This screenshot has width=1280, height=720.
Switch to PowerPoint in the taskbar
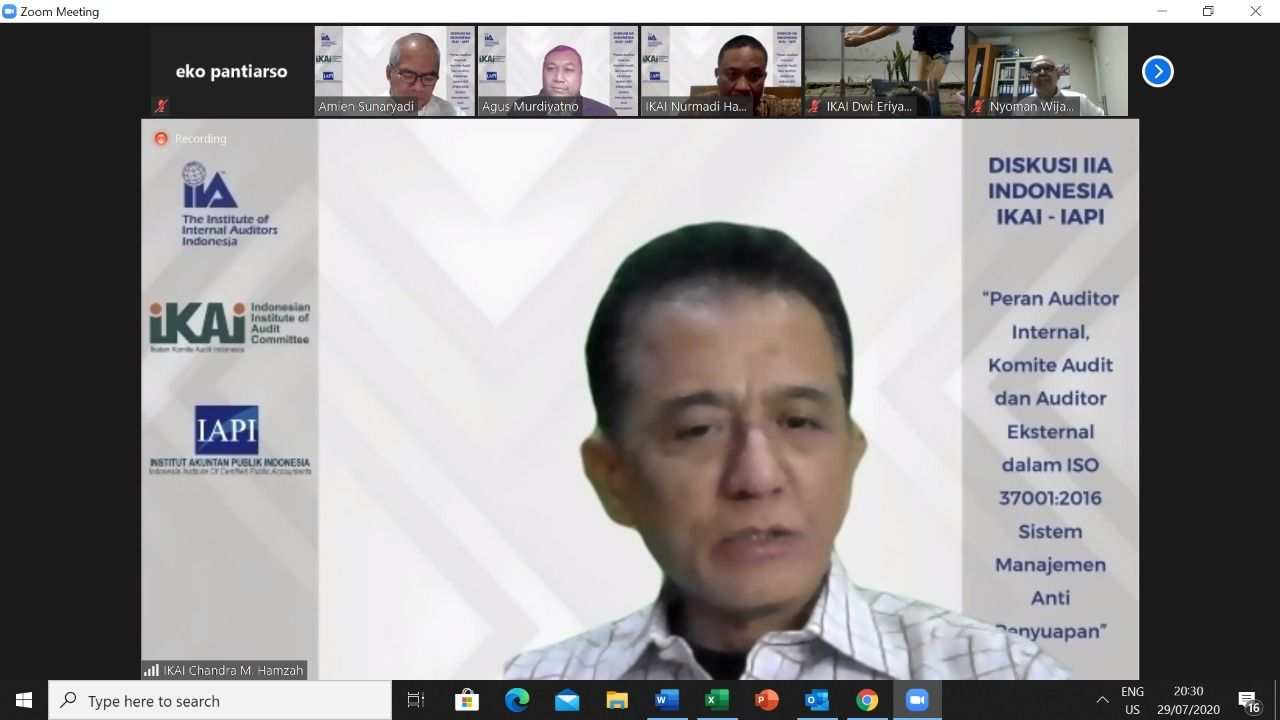[x=767, y=700]
